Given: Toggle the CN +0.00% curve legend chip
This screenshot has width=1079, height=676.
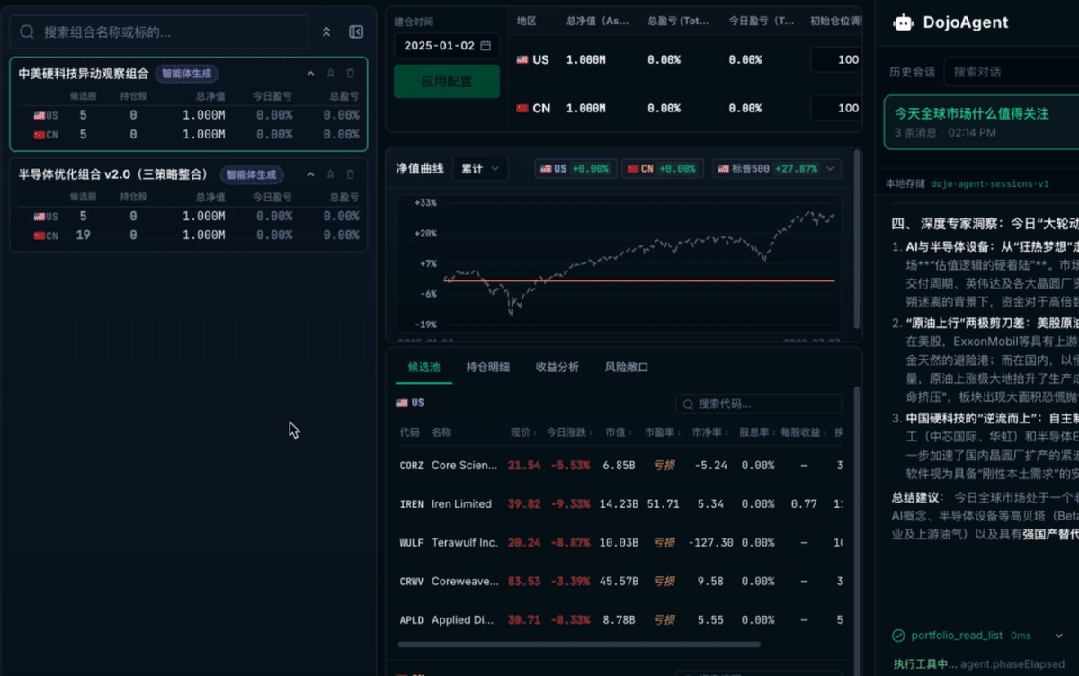Looking at the screenshot, I should (662, 169).
